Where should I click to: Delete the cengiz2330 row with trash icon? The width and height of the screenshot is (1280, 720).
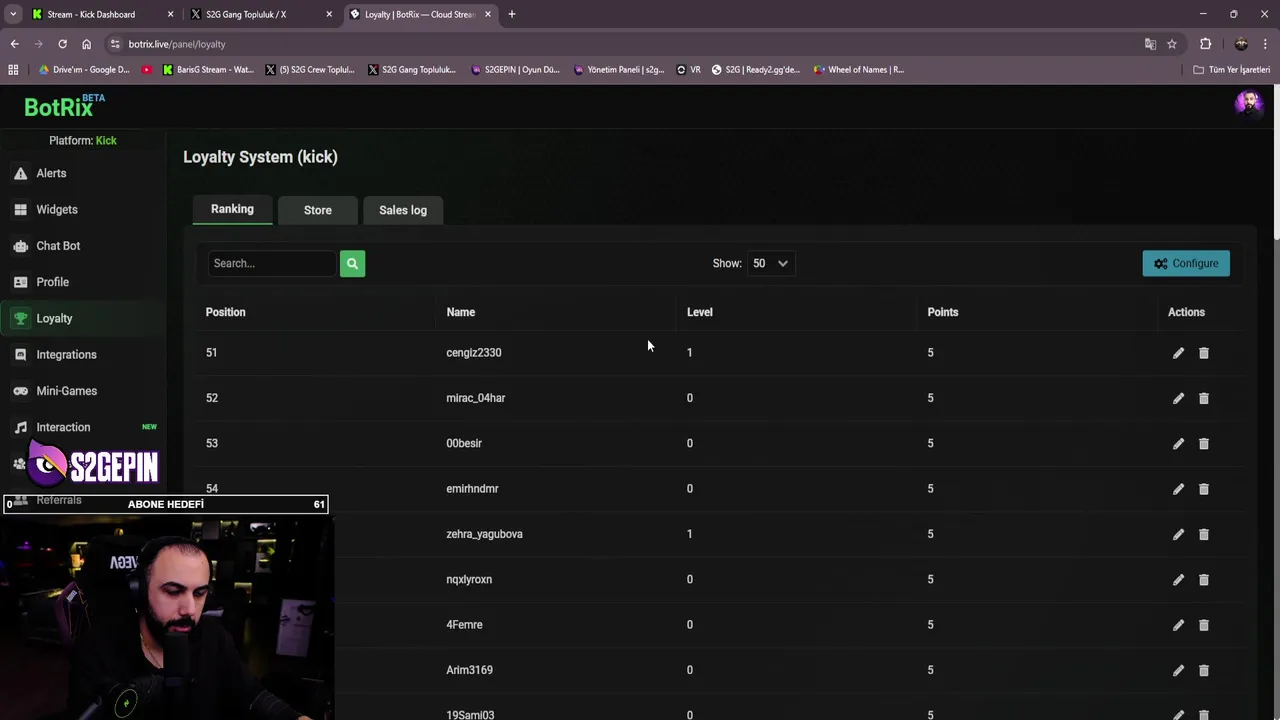1204,353
